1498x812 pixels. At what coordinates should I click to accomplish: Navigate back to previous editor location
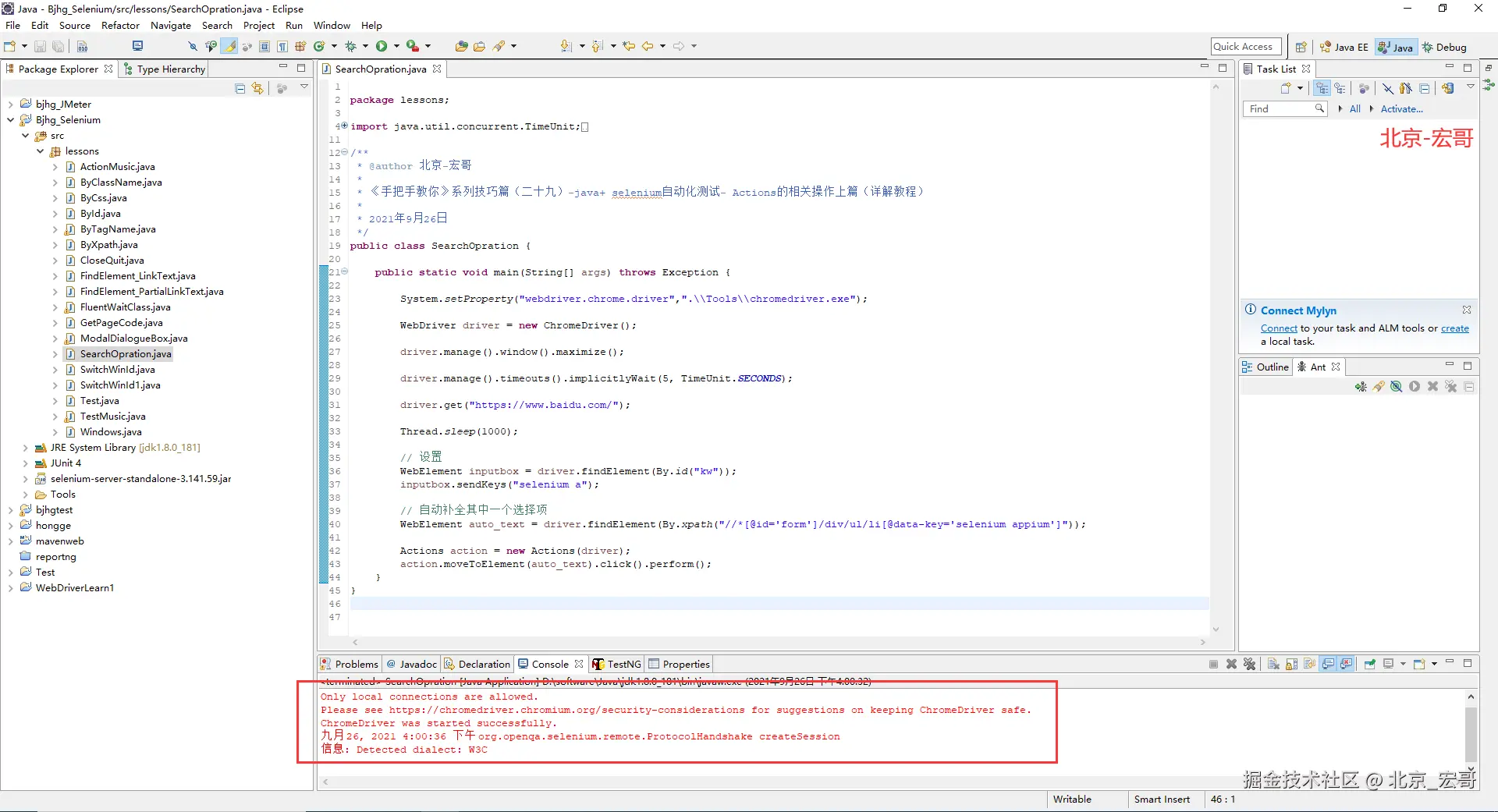pyautogui.click(x=648, y=47)
